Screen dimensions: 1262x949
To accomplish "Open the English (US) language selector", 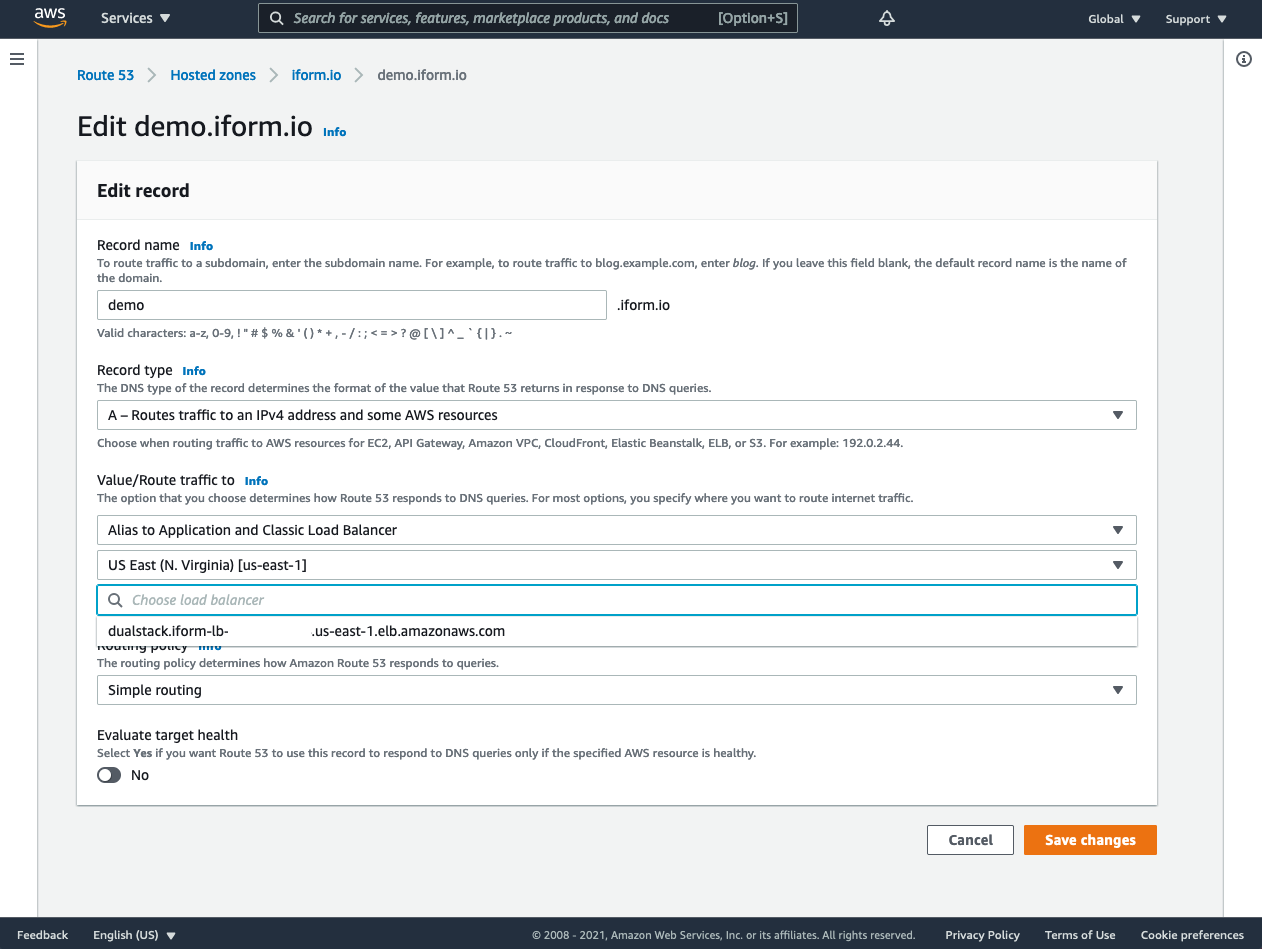I will (x=134, y=935).
